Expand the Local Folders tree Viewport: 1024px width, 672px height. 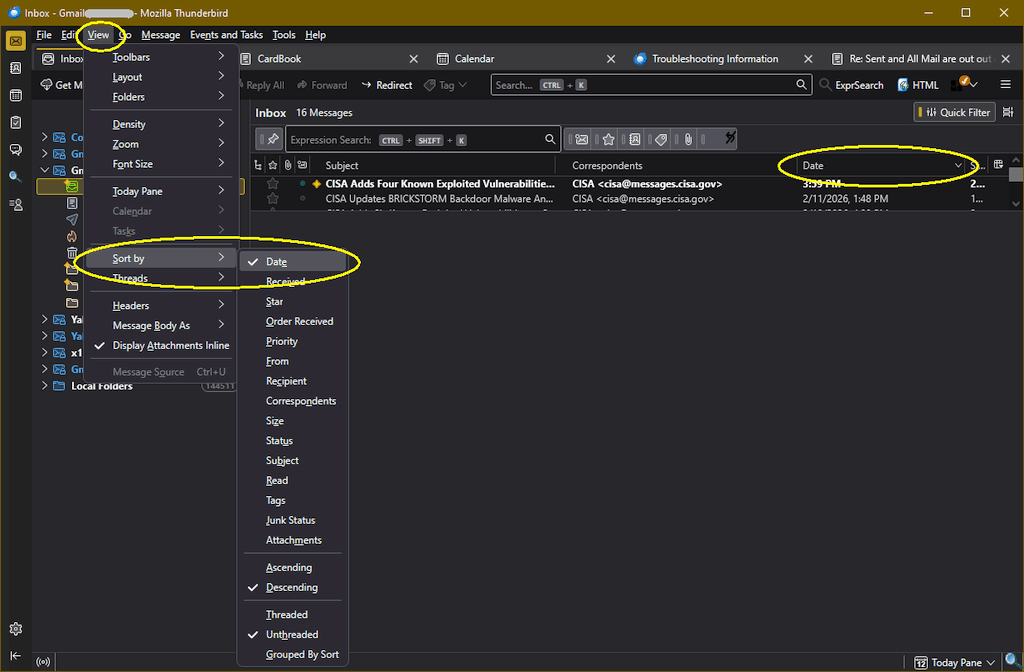click(44, 386)
